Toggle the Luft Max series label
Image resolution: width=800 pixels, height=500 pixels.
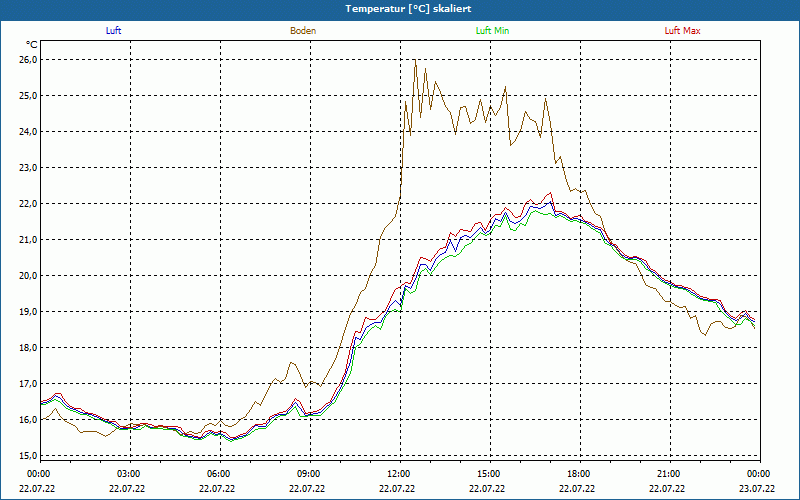(x=682, y=31)
